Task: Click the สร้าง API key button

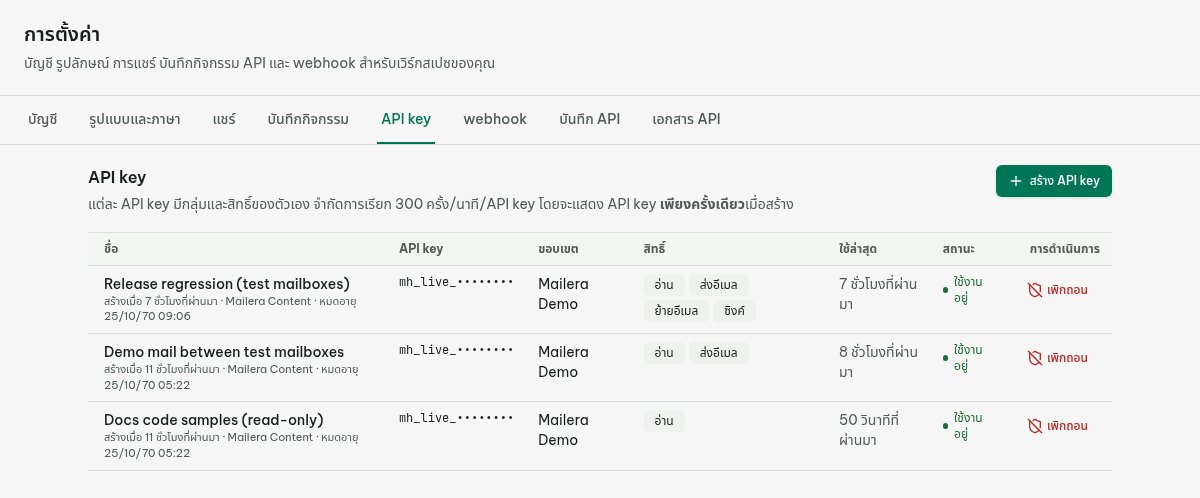Action: 1054,181
